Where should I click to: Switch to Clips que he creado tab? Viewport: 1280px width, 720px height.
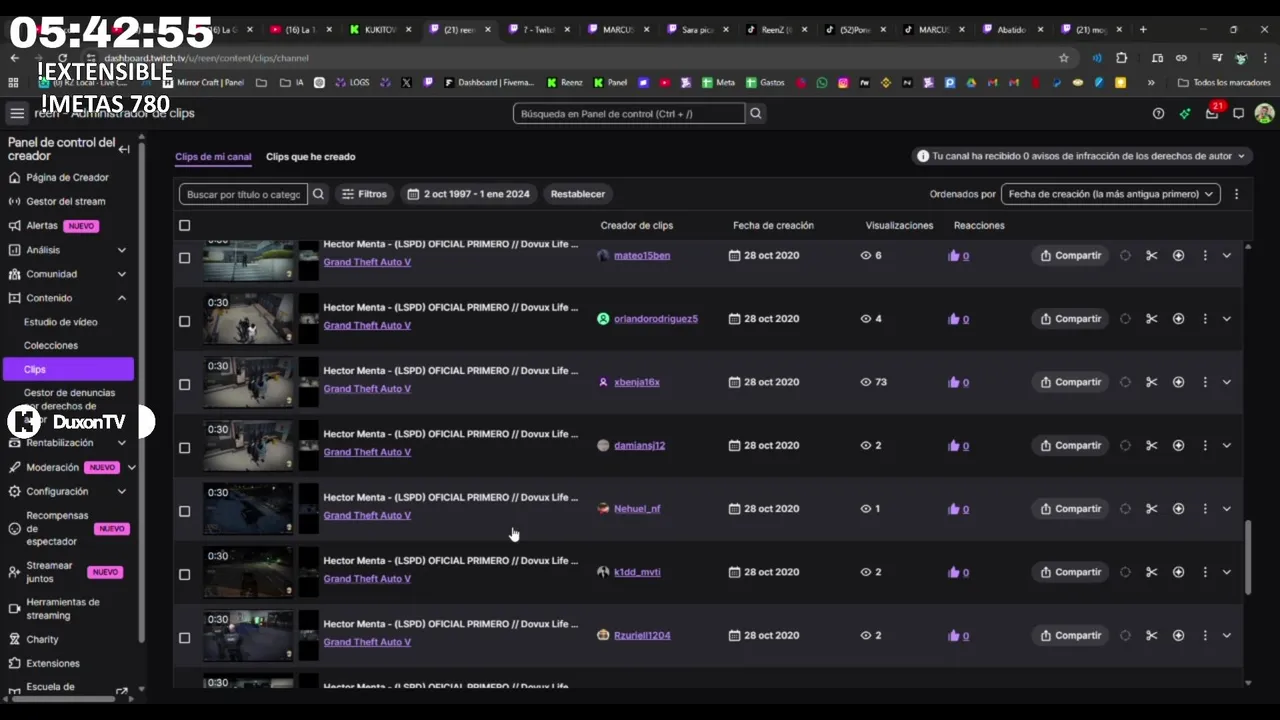coord(310,157)
